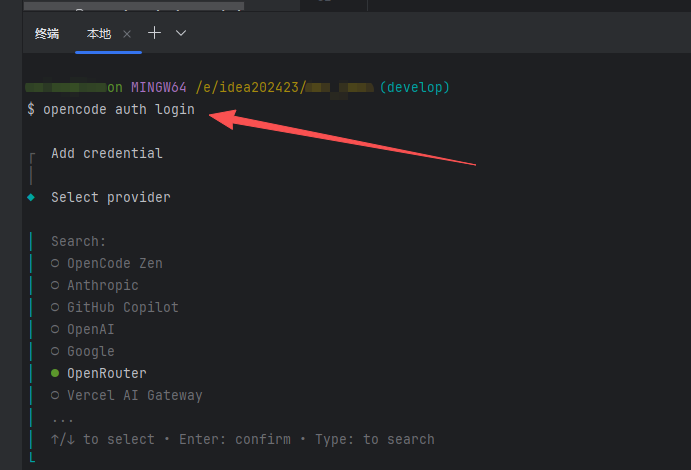Click the diamond marker beside Select provider
691x470 pixels.
31,197
